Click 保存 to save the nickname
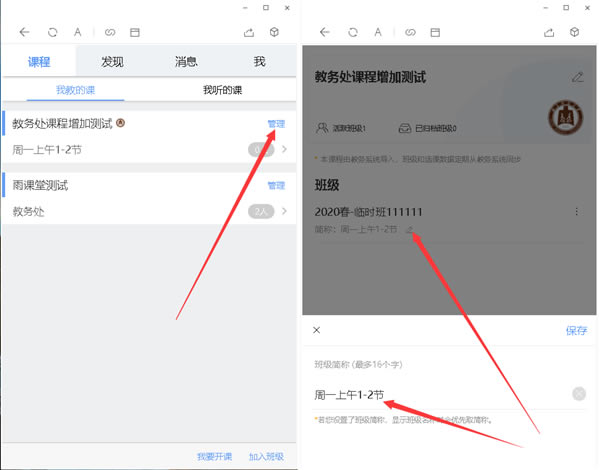The image size is (600, 470). (576, 330)
